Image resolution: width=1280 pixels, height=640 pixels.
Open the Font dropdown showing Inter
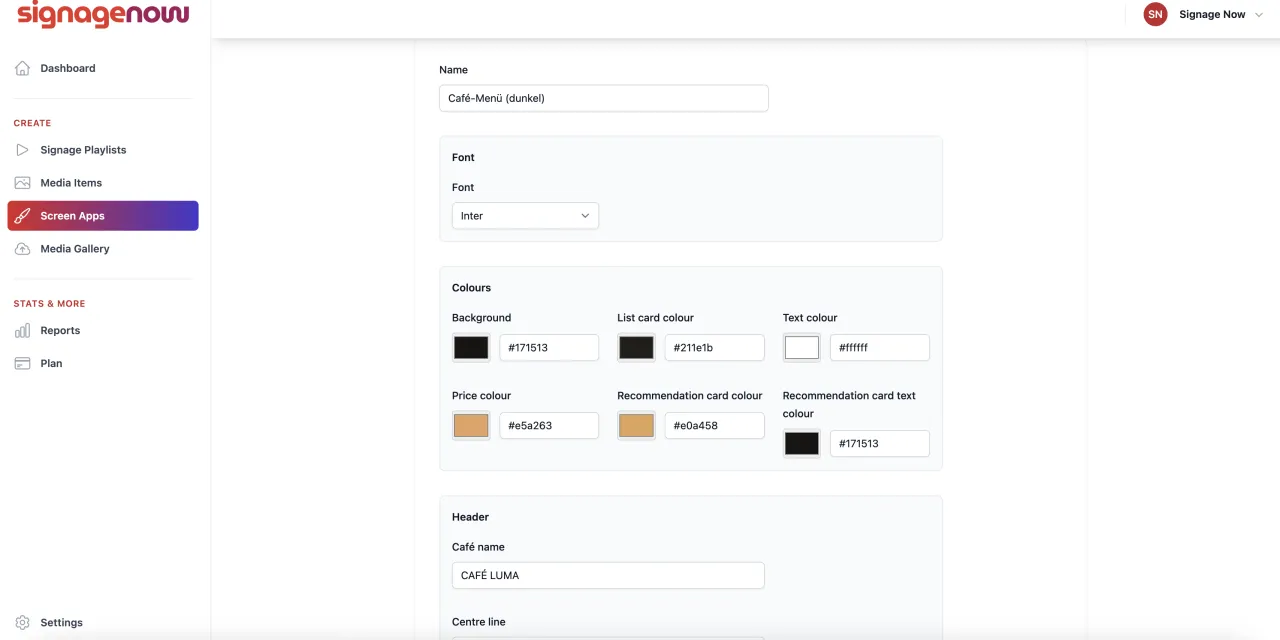point(525,216)
